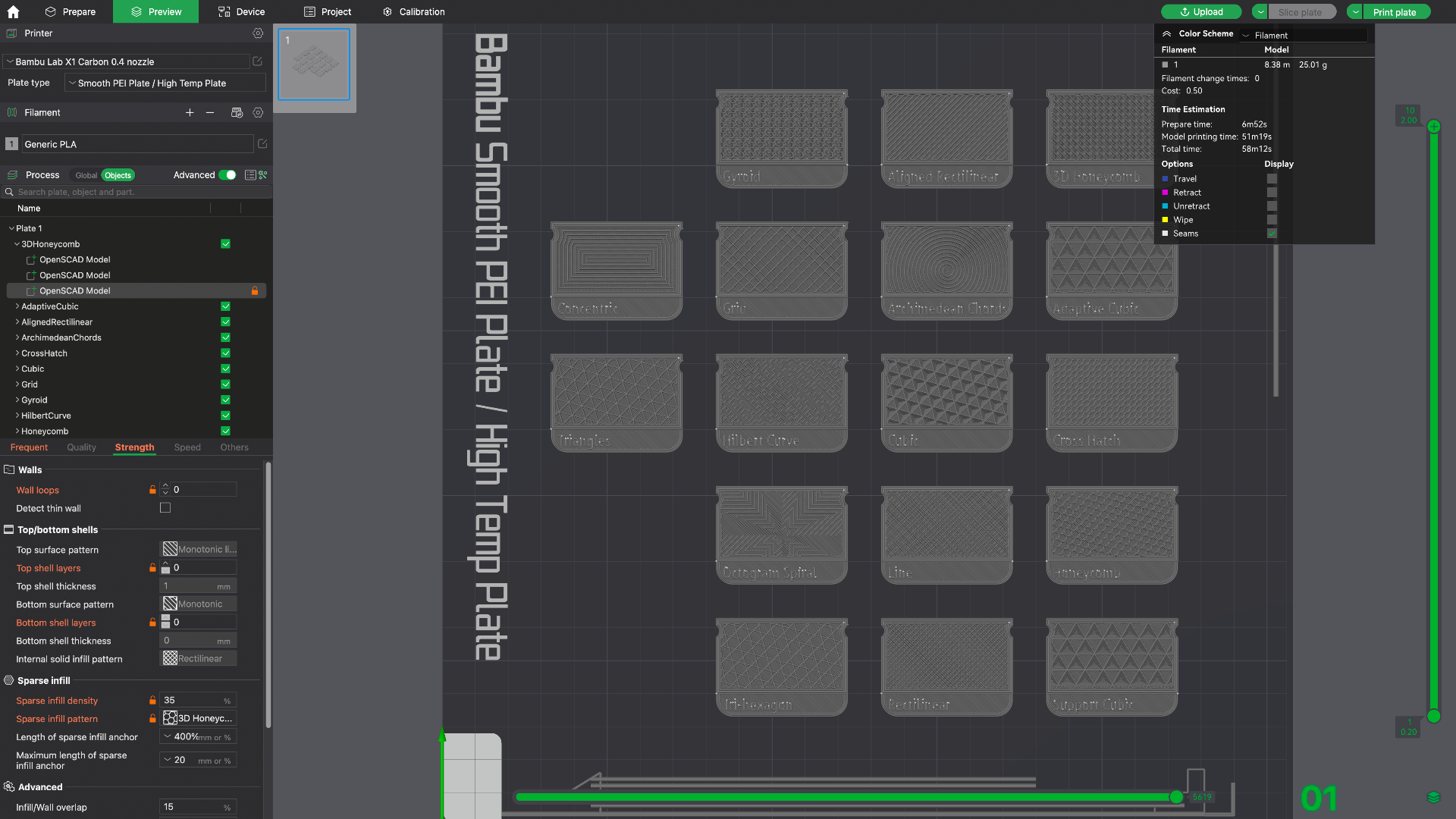This screenshot has height=819, width=1456.
Task: Click the add filament plus icon
Action: click(x=190, y=112)
